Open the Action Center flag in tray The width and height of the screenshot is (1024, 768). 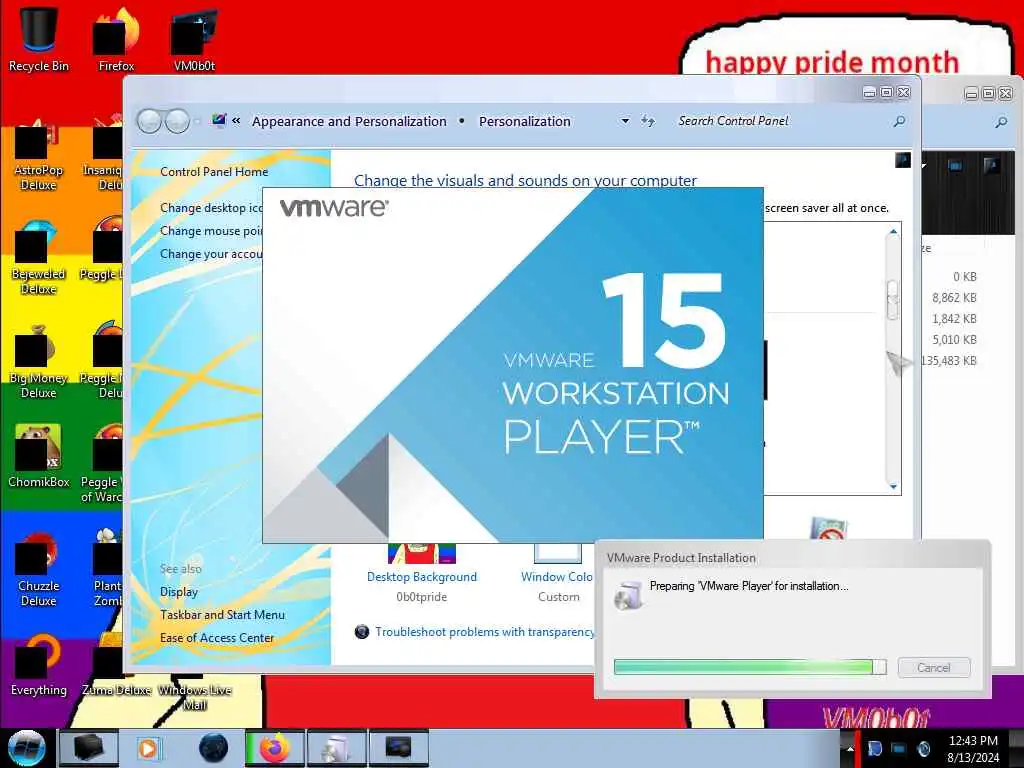click(874, 748)
